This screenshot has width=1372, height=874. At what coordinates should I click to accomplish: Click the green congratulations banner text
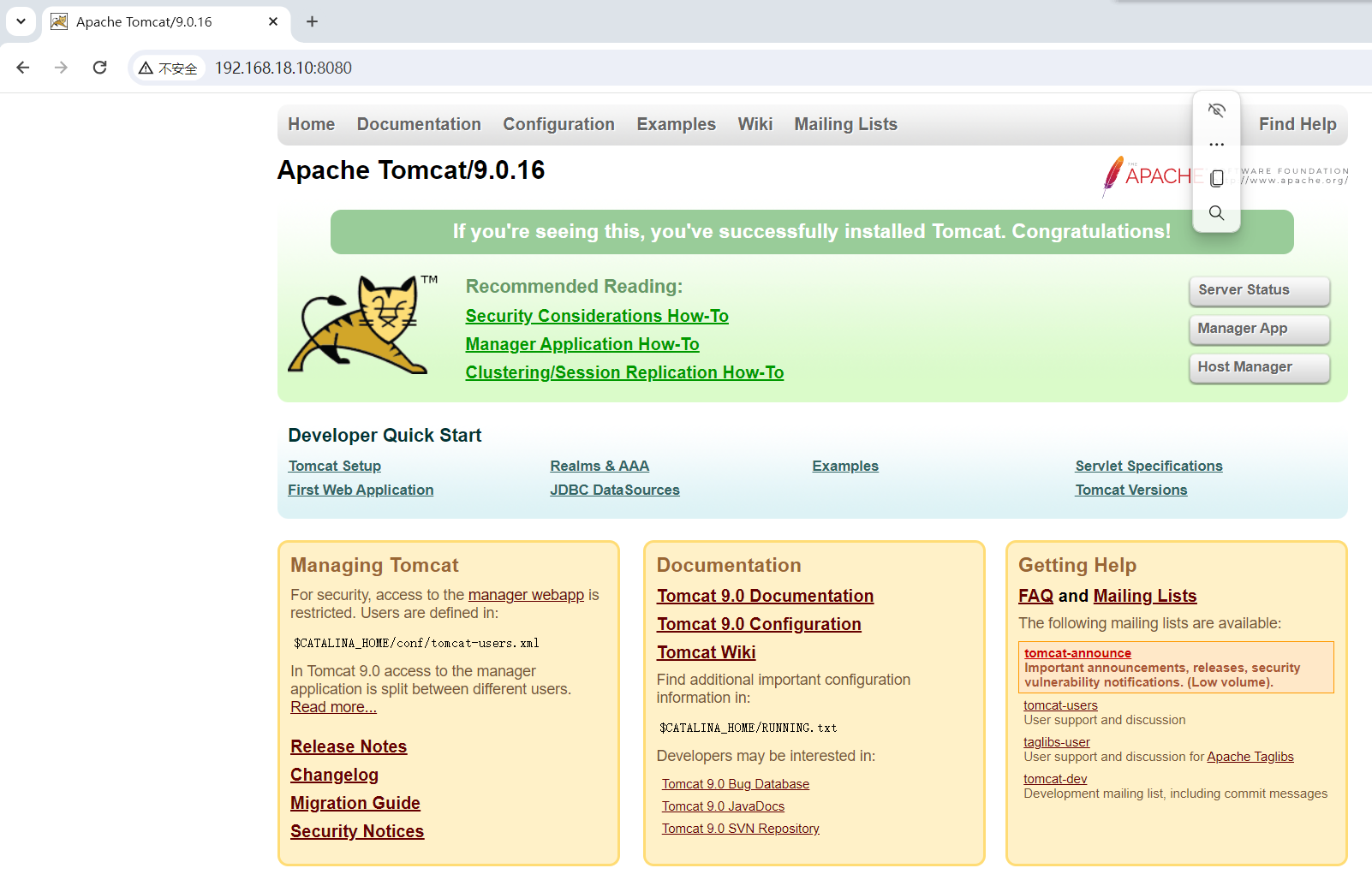coord(811,231)
